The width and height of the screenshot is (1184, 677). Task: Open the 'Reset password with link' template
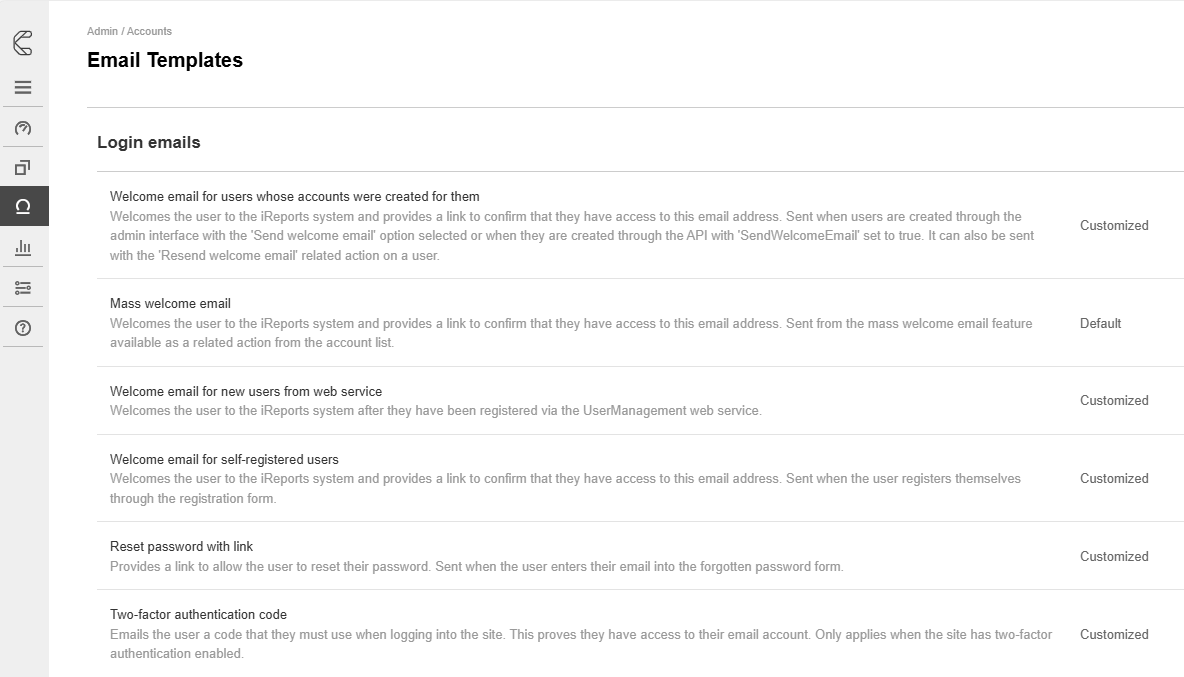click(x=181, y=547)
